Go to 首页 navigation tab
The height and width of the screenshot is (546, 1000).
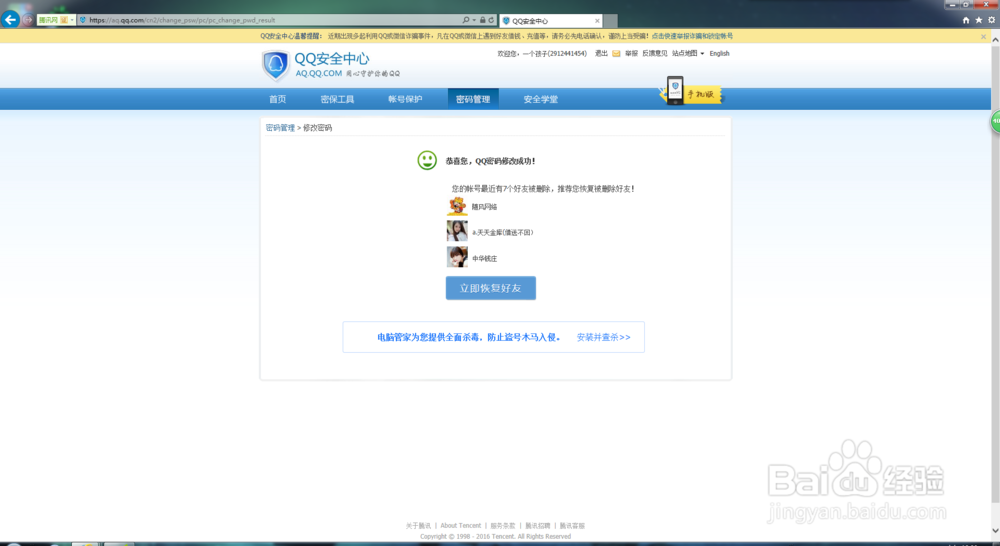277,99
